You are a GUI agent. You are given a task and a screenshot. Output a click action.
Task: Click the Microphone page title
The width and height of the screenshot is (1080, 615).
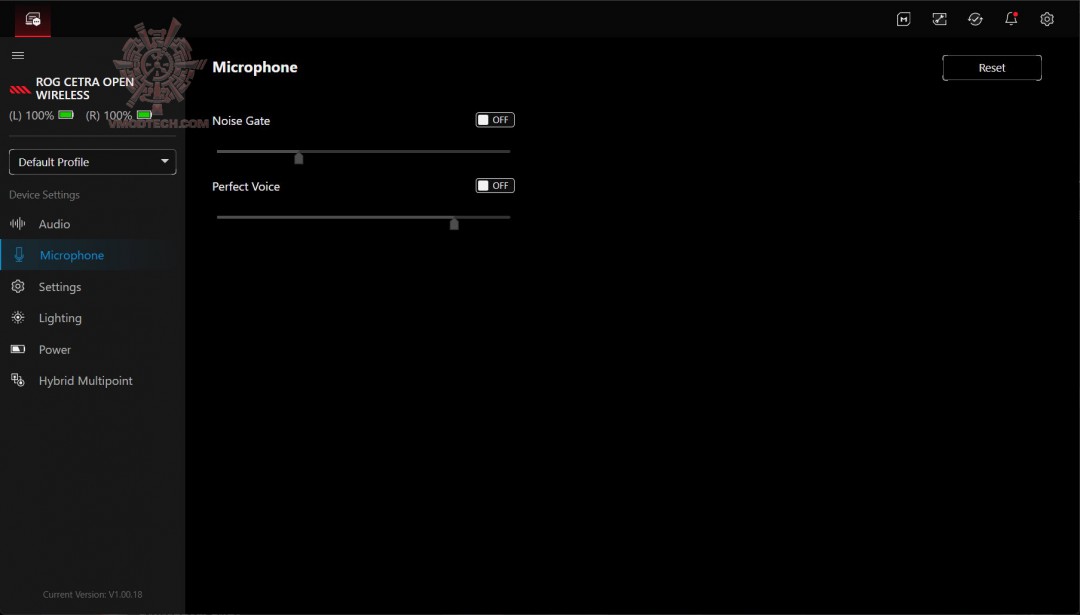point(255,67)
